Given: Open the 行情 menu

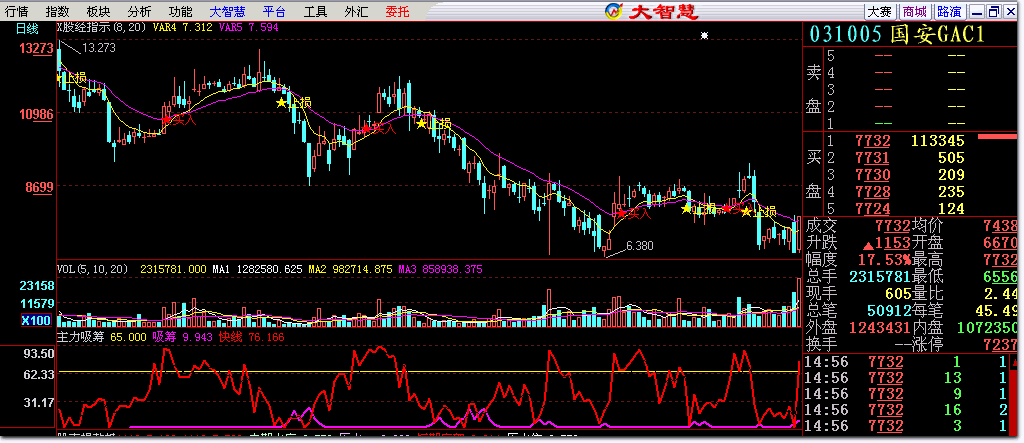Looking at the screenshot, I should pyautogui.click(x=17, y=11).
